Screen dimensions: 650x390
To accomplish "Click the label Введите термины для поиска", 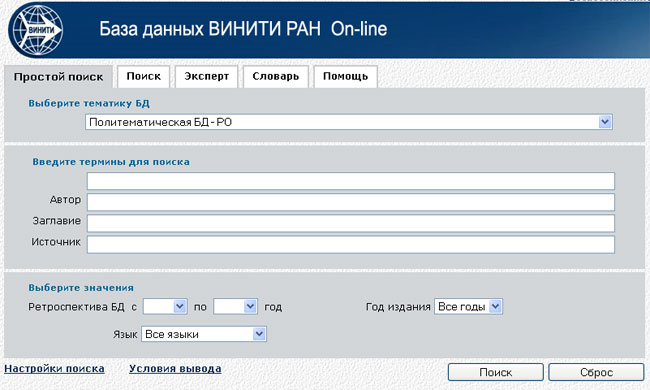I will tap(111, 162).
